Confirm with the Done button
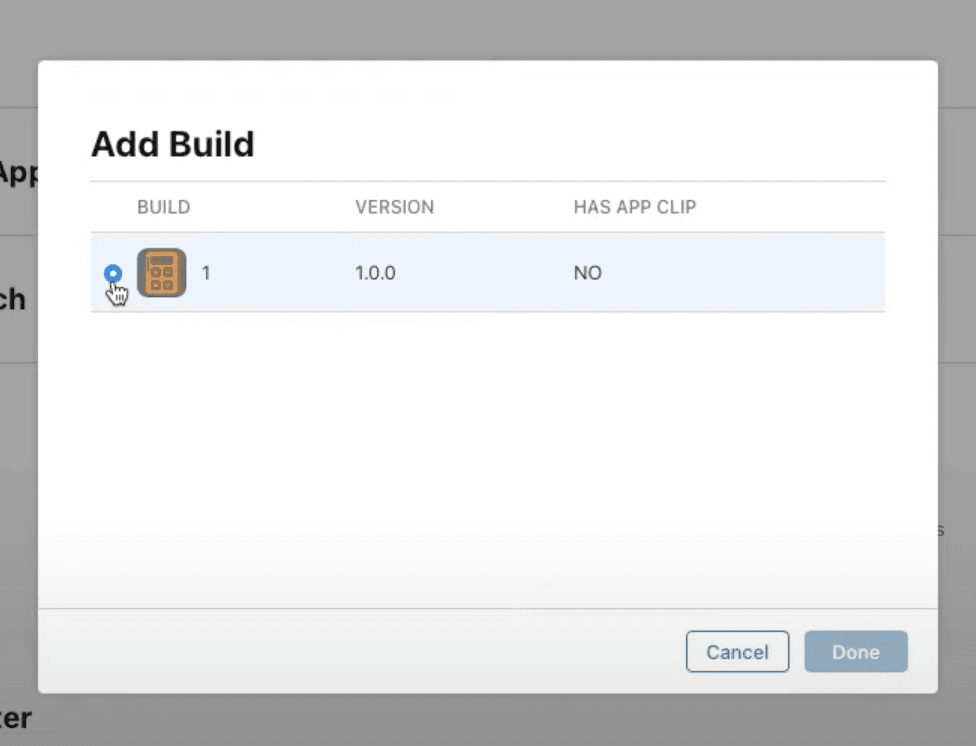This screenshot has height=746, width=976. click(x=855, y=651)
